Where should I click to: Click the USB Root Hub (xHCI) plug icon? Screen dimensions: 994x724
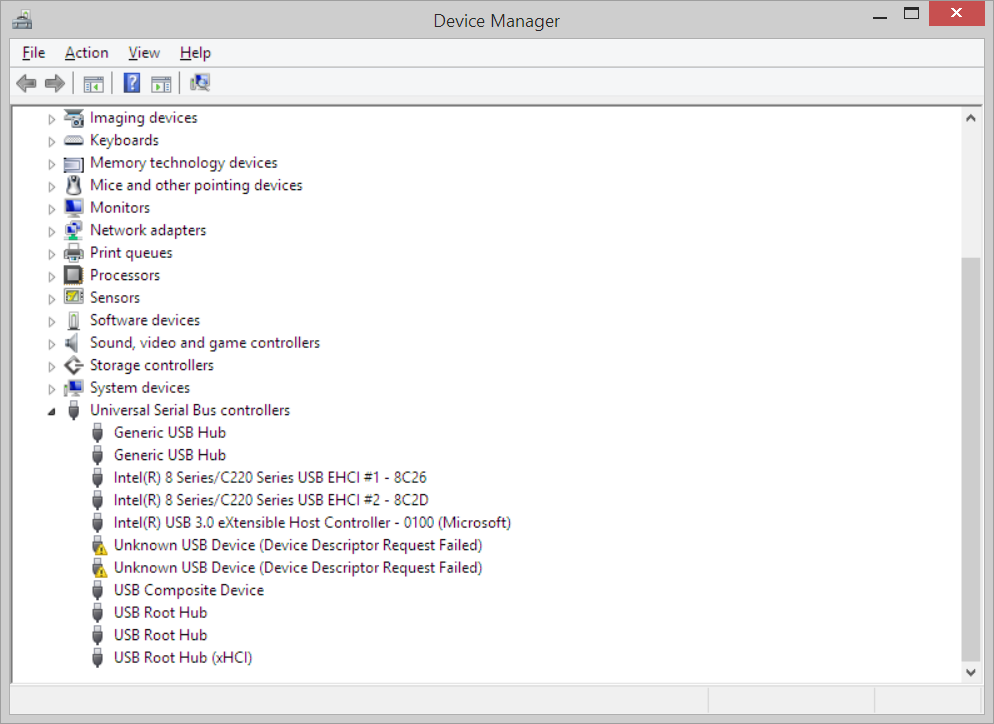click(x=98, y=657)
